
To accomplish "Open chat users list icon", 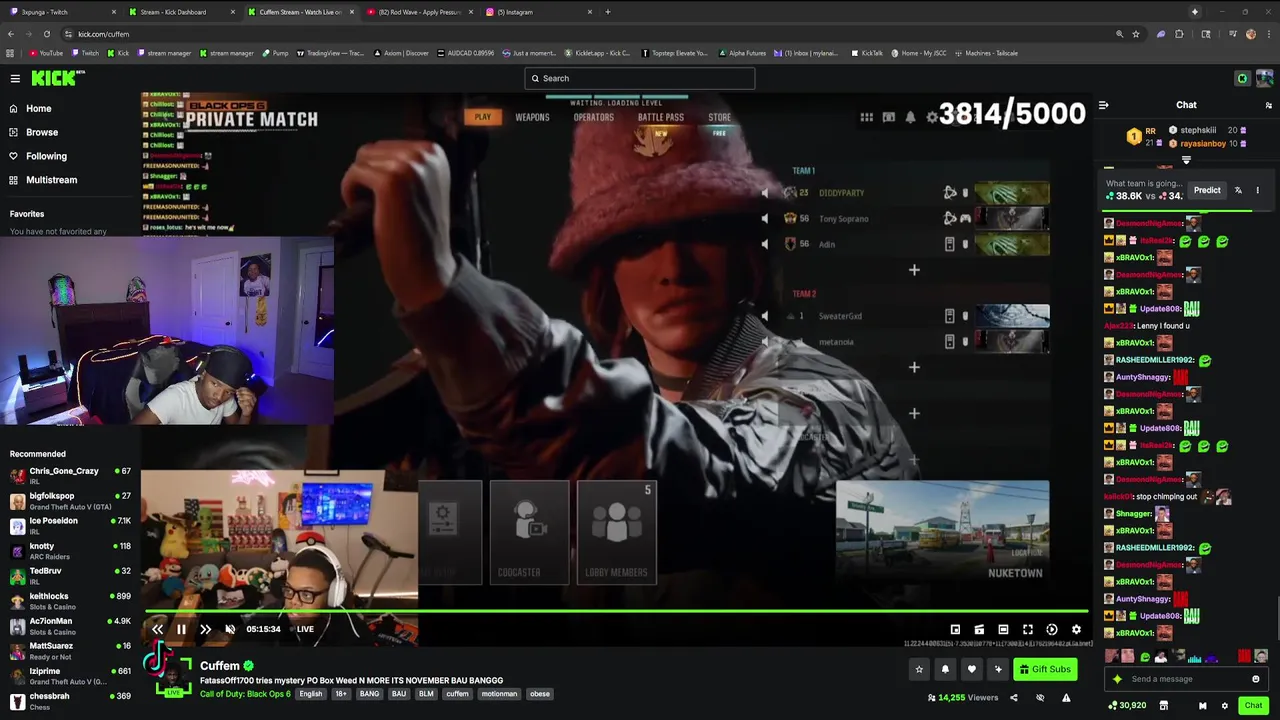I will pos(1268,105).
